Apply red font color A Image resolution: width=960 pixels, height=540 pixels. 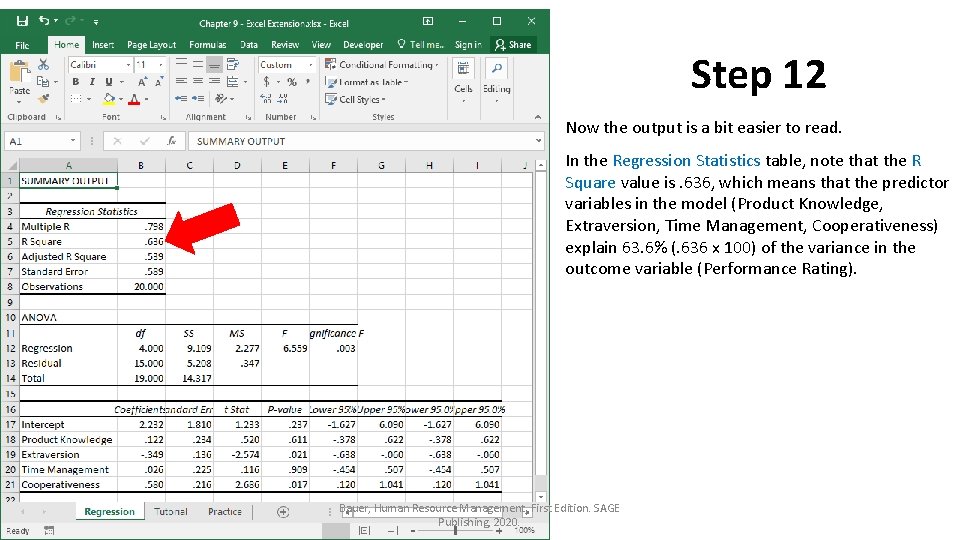click(134, 99)
